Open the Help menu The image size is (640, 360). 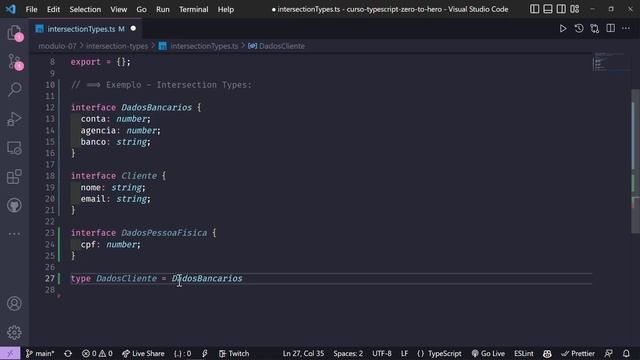click(225, 9)
